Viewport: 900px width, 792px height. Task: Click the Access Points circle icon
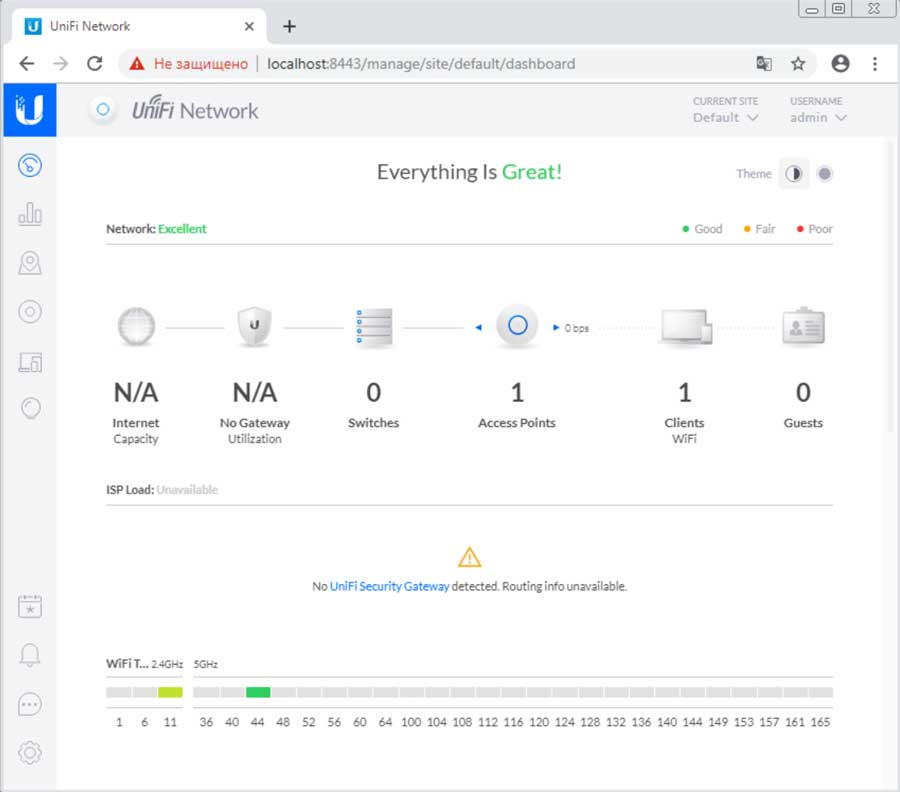(x=517, y=325)
